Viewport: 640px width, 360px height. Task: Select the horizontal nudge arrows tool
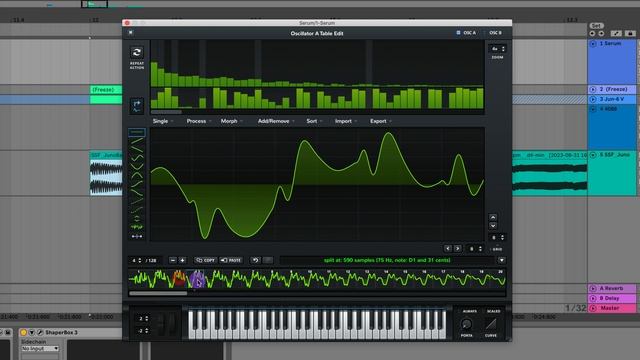coord(137,236)
